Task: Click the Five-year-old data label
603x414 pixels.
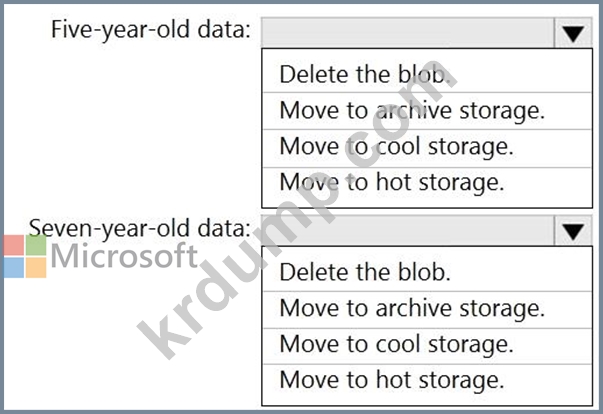Action: [x=151, y=29]
